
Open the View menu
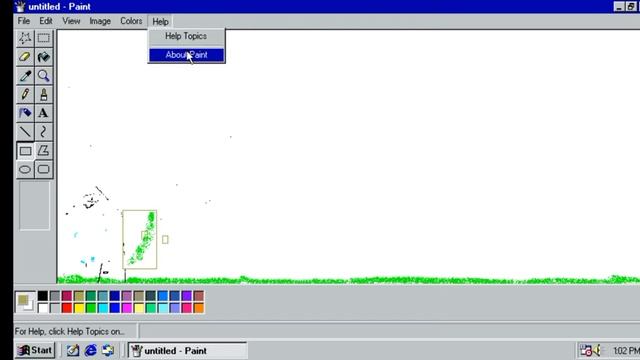(71, 21)
